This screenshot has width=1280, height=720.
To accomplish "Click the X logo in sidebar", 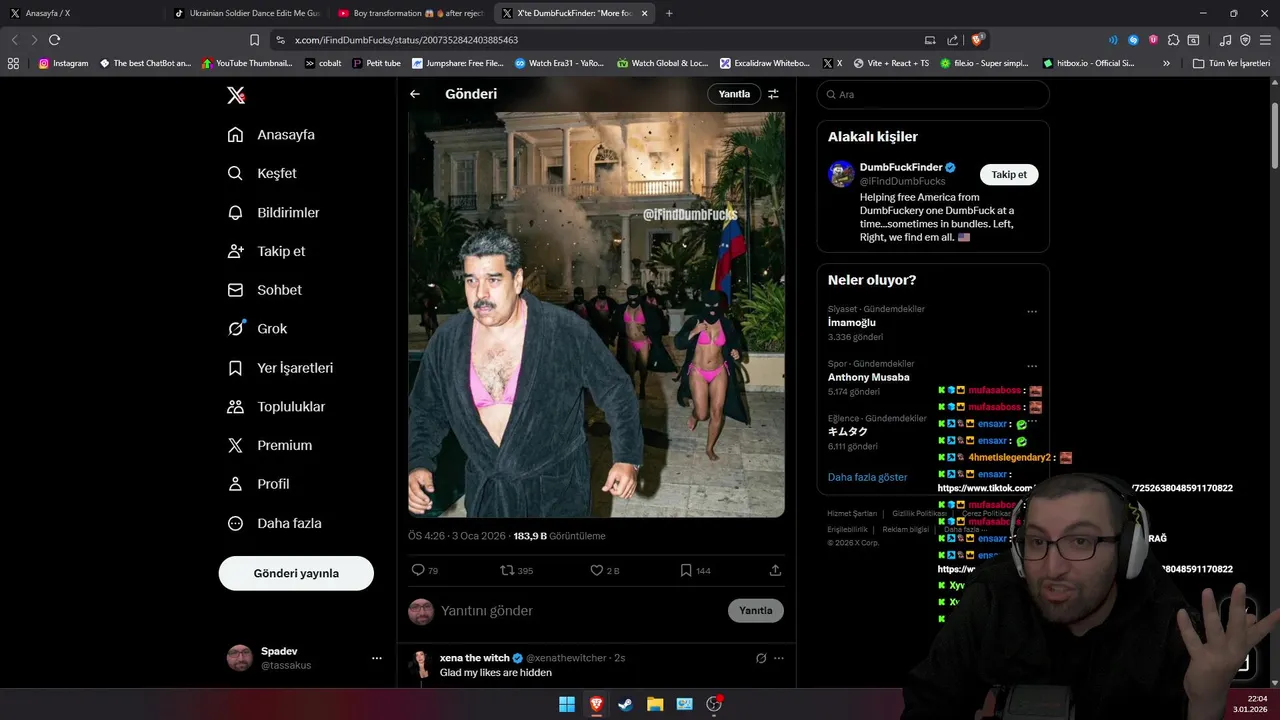I will [x=236, y=95].
